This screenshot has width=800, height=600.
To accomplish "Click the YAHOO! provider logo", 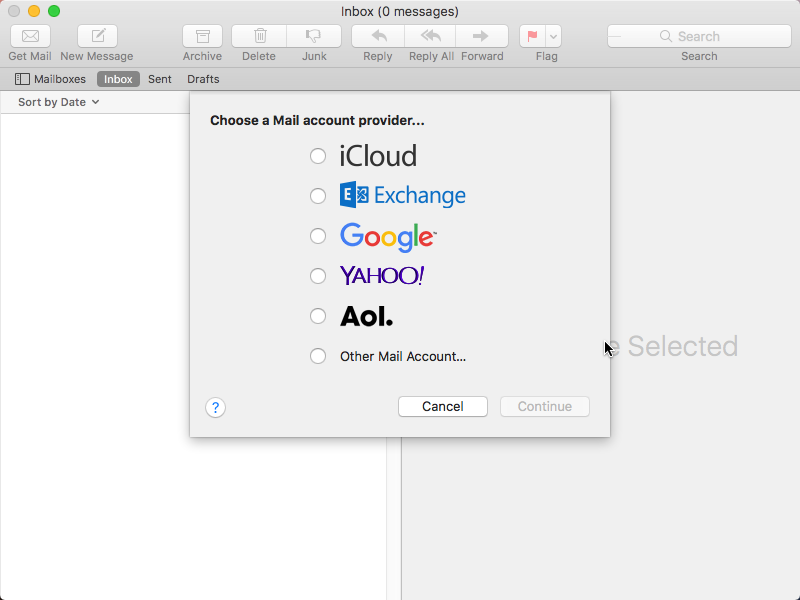I will pyautogui.click(x=382, y=276).
